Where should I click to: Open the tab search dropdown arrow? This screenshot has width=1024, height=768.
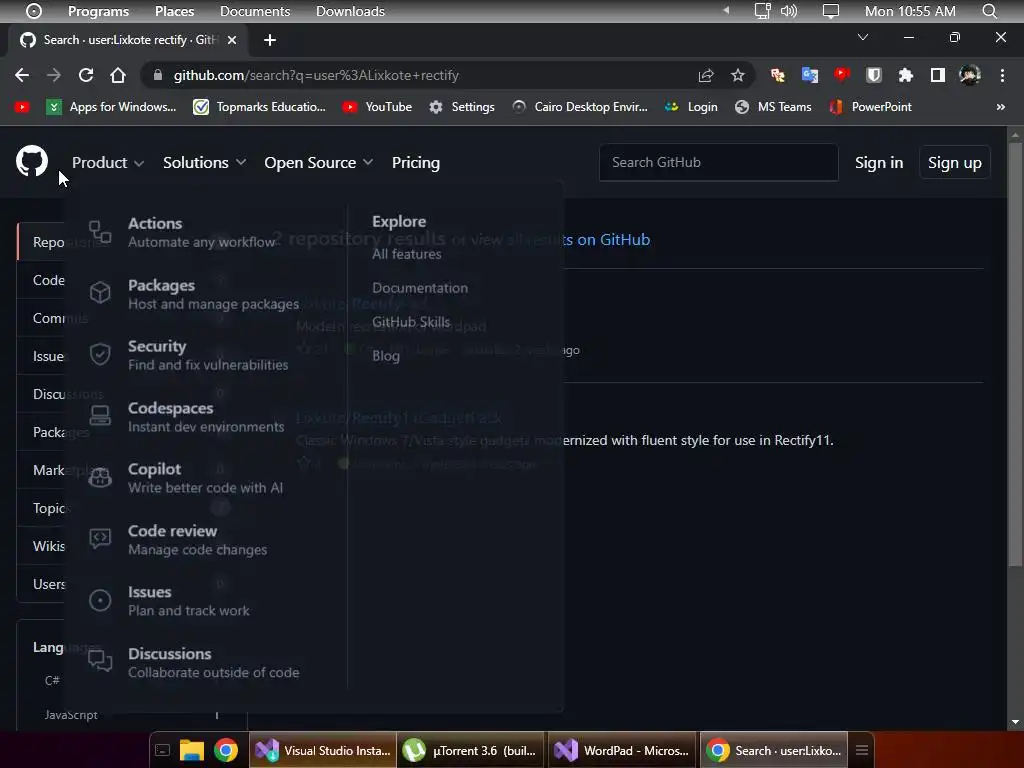pos(863,37)
